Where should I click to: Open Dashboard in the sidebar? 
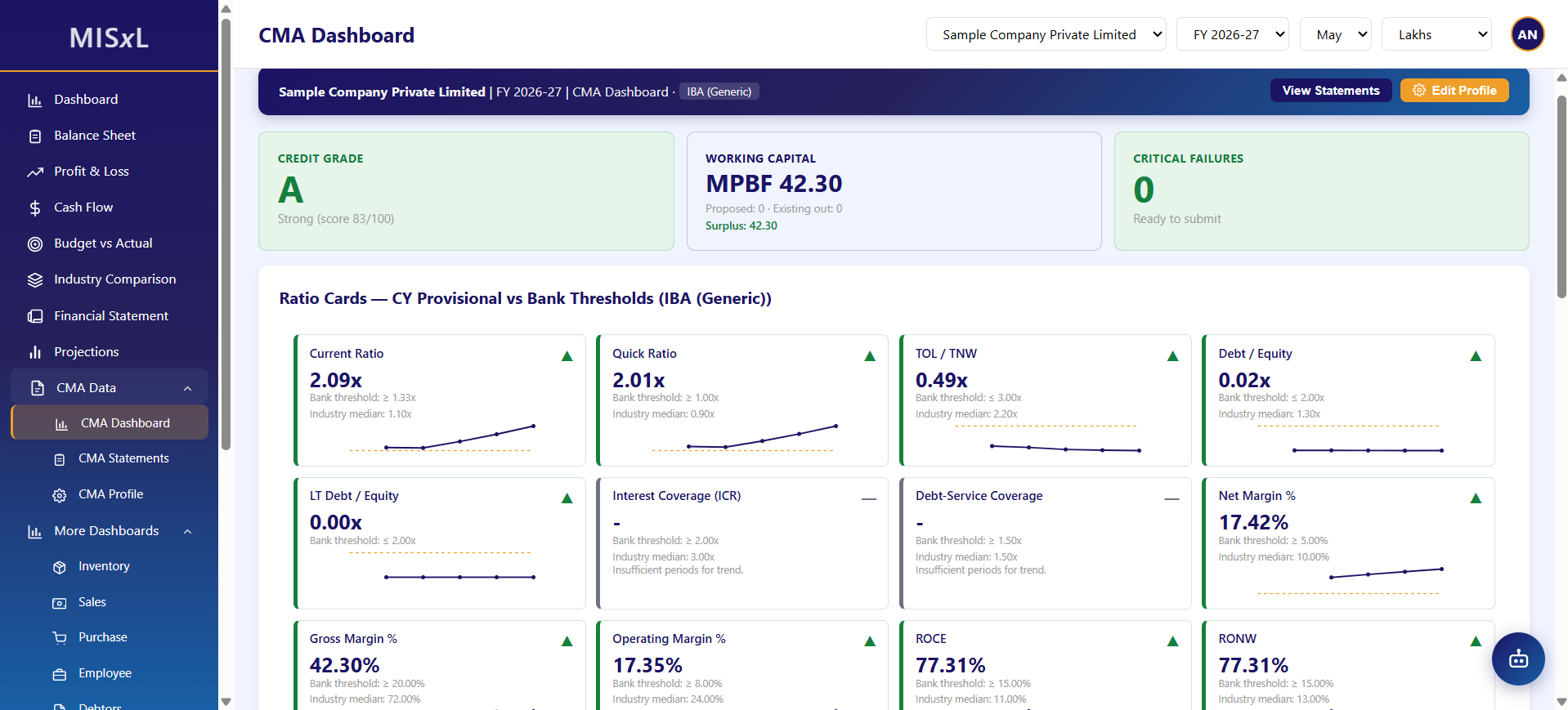click(x=110, y=100)
